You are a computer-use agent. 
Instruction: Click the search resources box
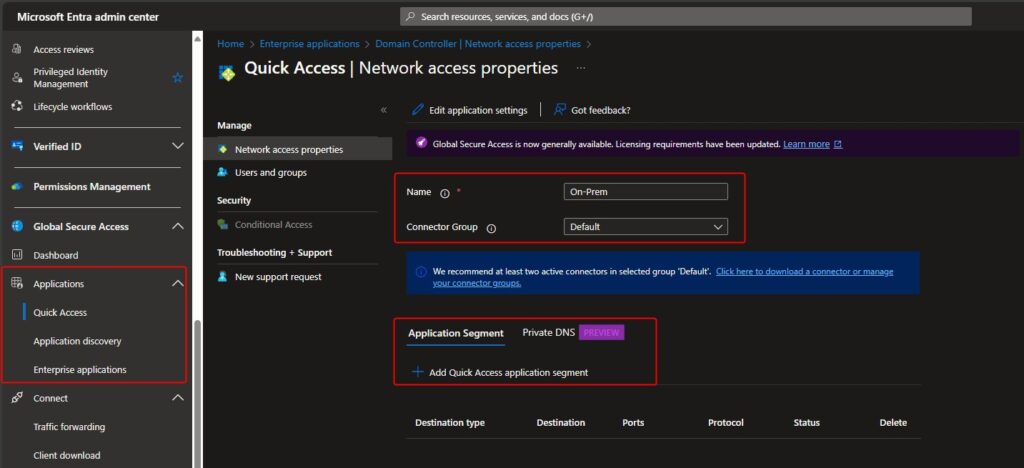pyautogui.click(x=686, y=17)
